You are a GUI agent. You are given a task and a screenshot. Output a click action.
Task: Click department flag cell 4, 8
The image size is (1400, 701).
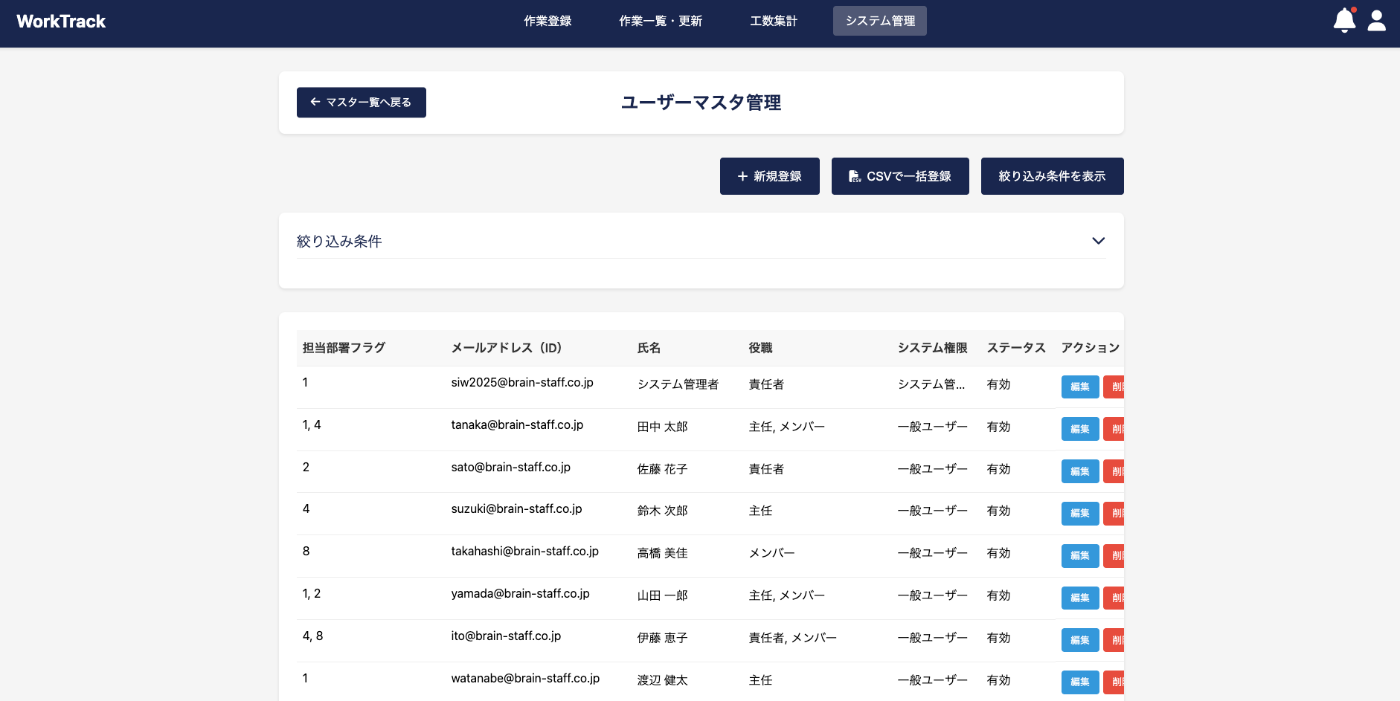coord(313,636)
